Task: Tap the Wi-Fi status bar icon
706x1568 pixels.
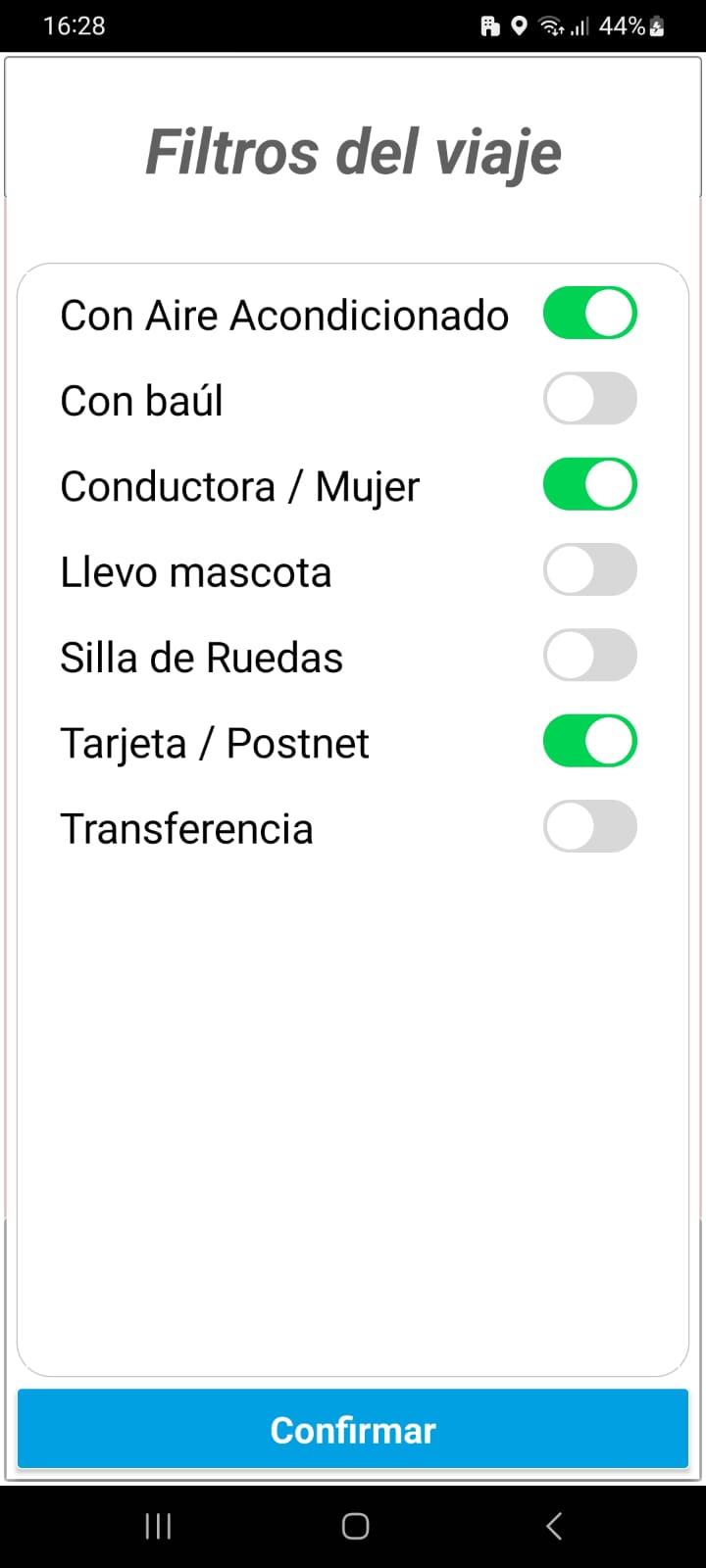Action: [x=553, y=26]
